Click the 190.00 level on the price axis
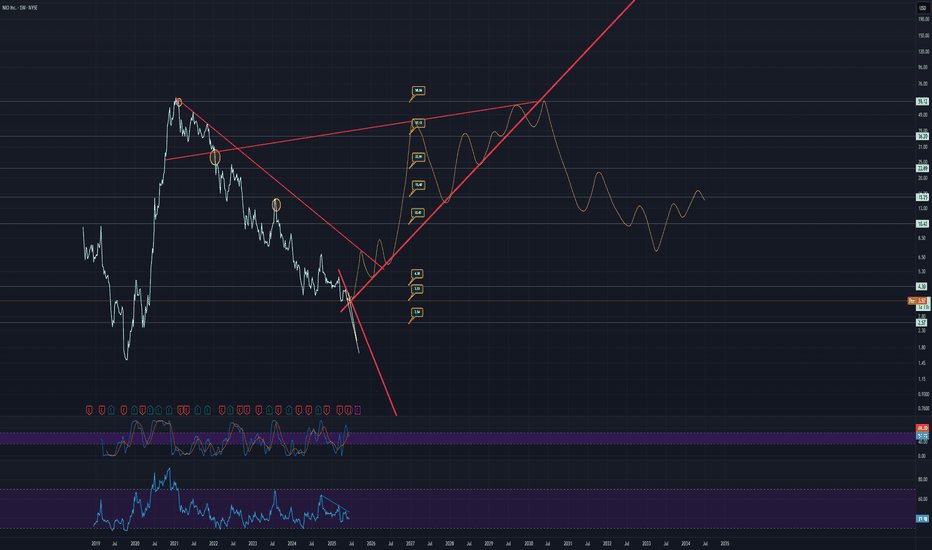The height and width of the screenshot is (550, 932). [x=924, y=20]
